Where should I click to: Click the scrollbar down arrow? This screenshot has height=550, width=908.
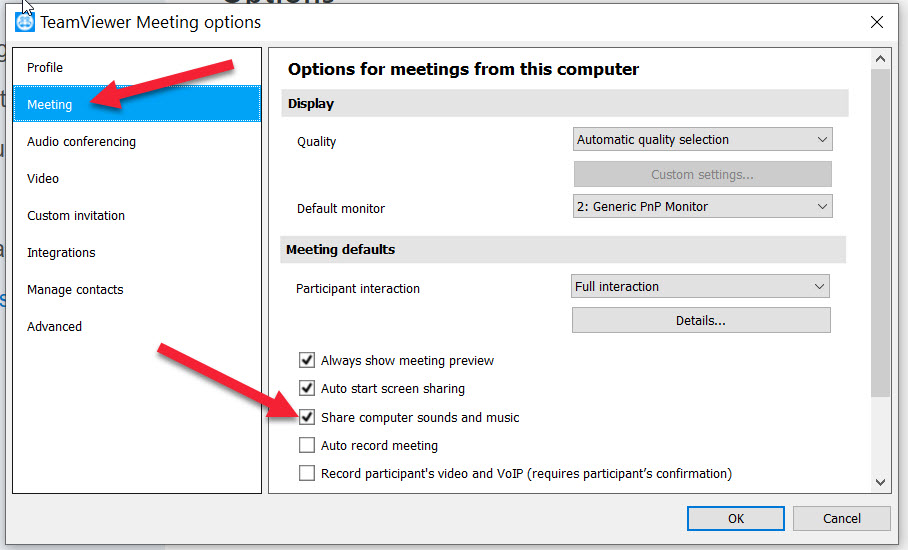point(880,482)
